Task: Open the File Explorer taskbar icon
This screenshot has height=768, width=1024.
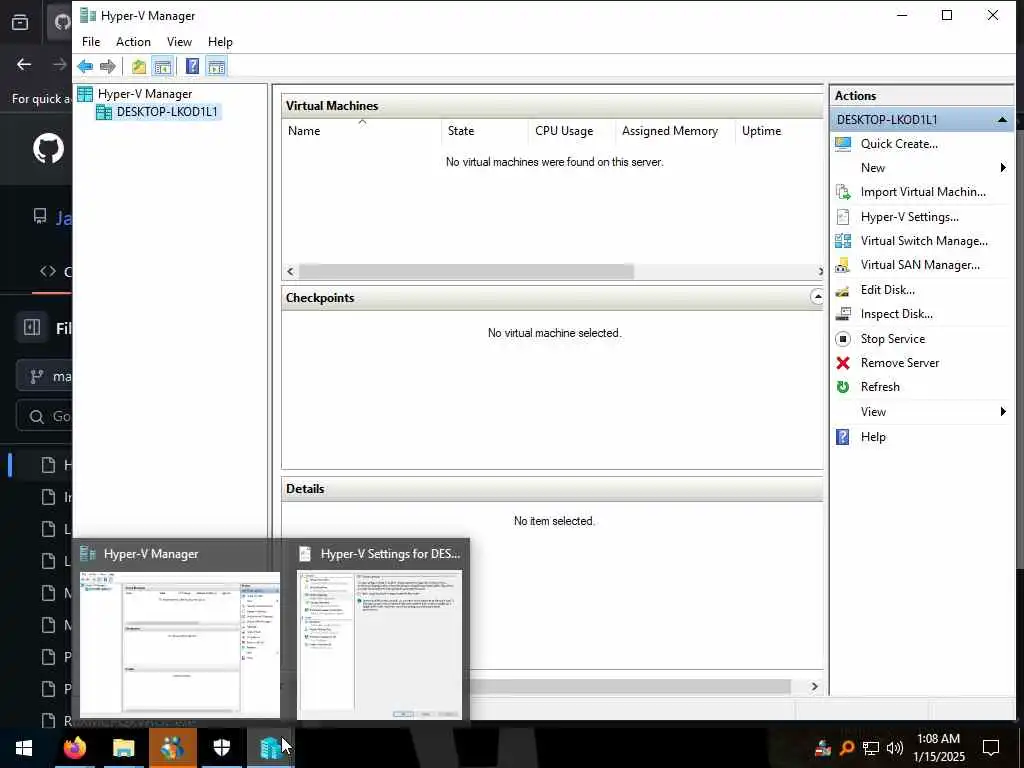Action: tap(123, 748)
